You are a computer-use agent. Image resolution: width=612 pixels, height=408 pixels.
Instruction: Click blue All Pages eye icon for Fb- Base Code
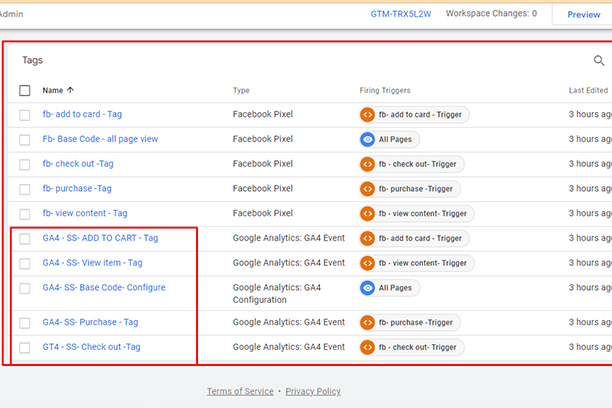tap(367, 139)
